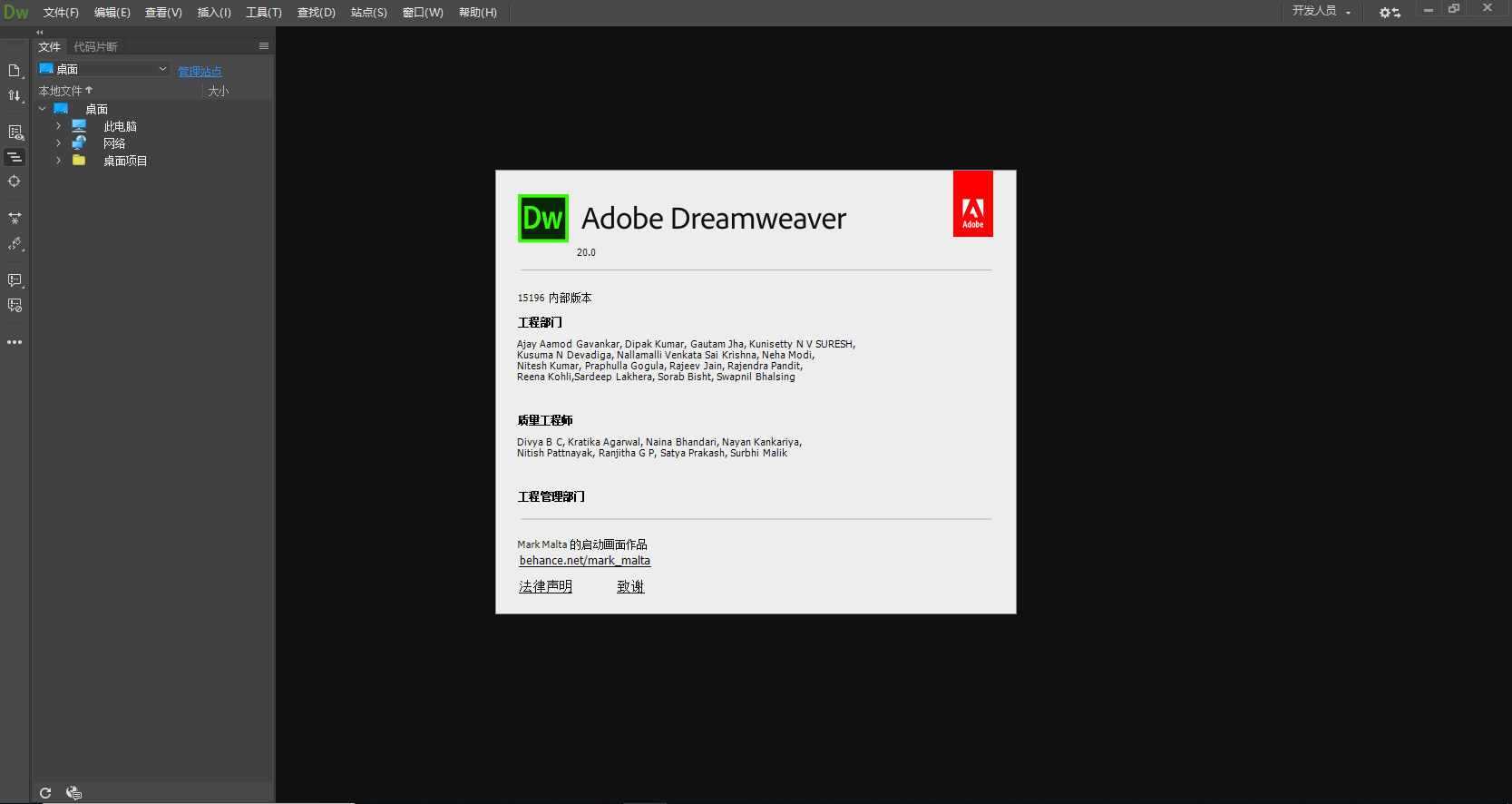
Task: Click the remove comment icon
Action: pos(15,306)
